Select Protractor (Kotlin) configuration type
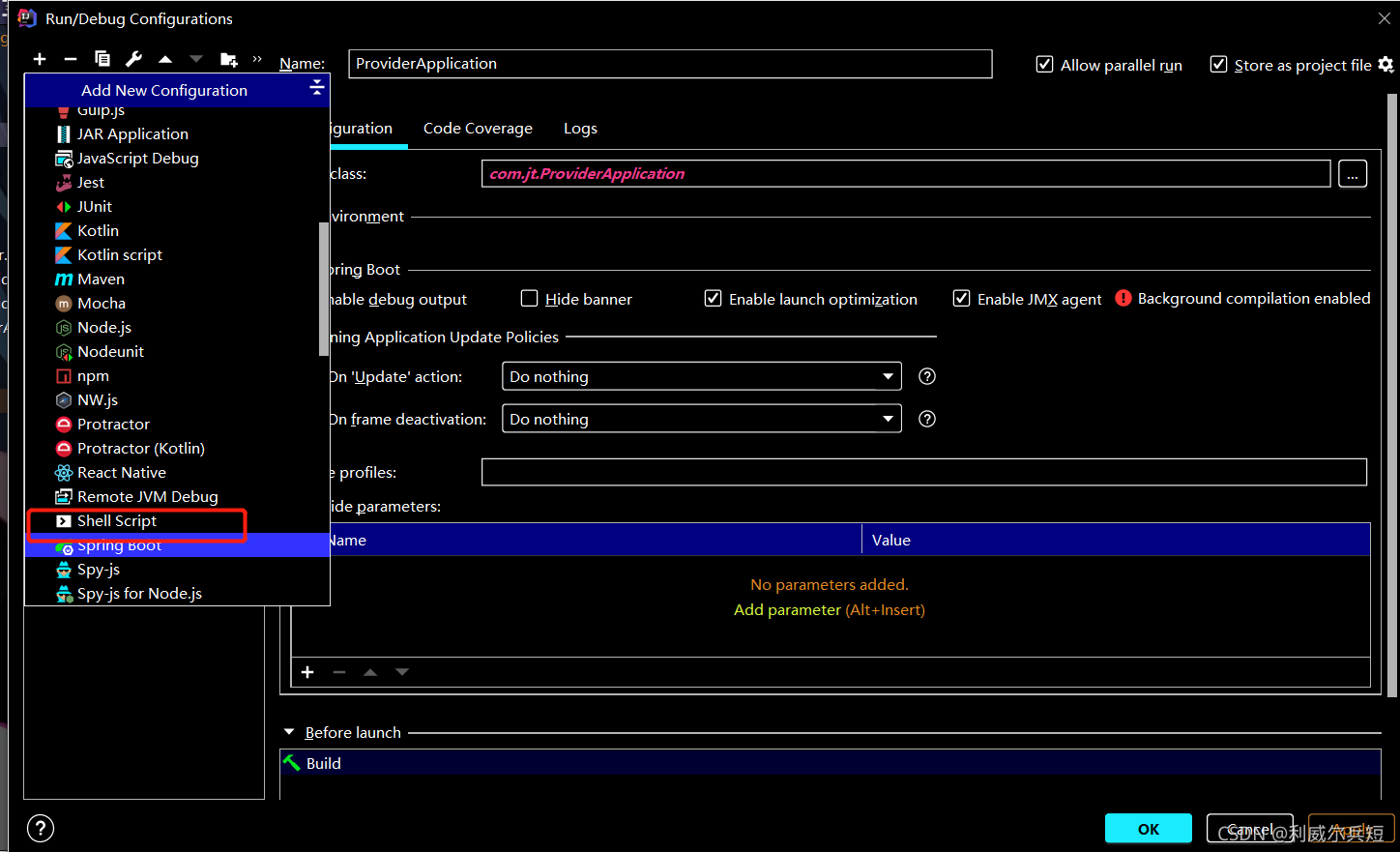 pos(177,448)
